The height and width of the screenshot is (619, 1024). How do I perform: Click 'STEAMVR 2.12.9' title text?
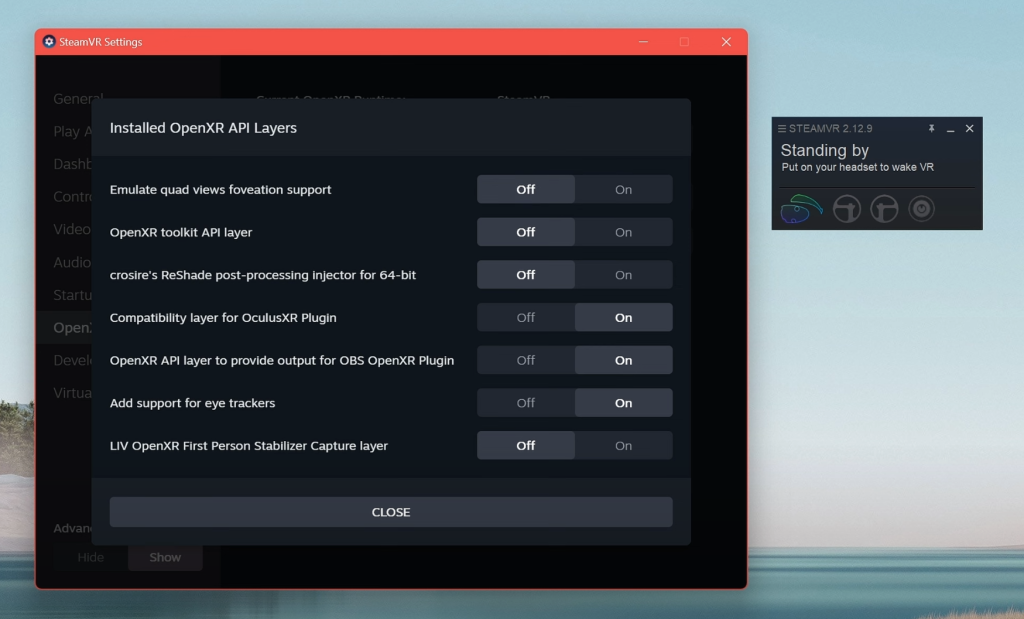pos(831,129)
